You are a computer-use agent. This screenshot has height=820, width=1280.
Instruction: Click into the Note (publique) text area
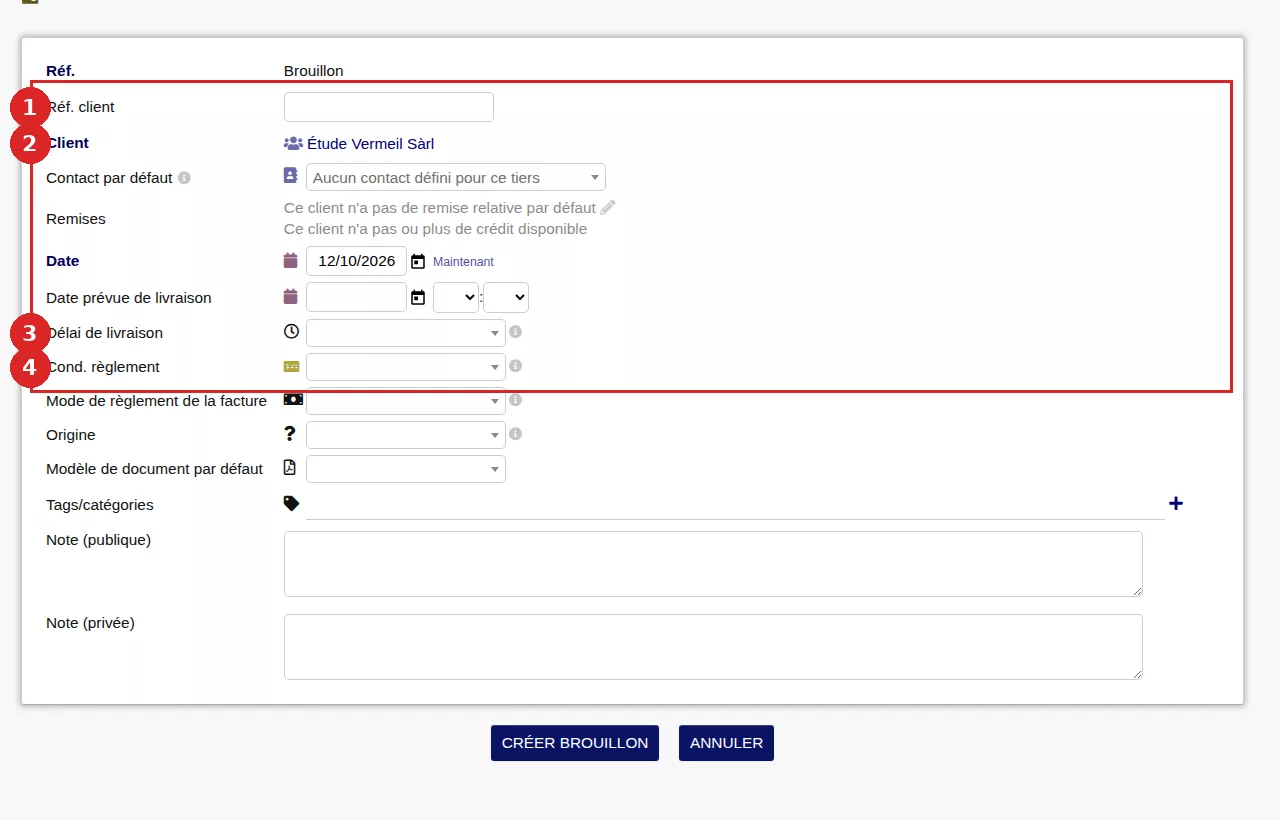click(x=713, y=564)
